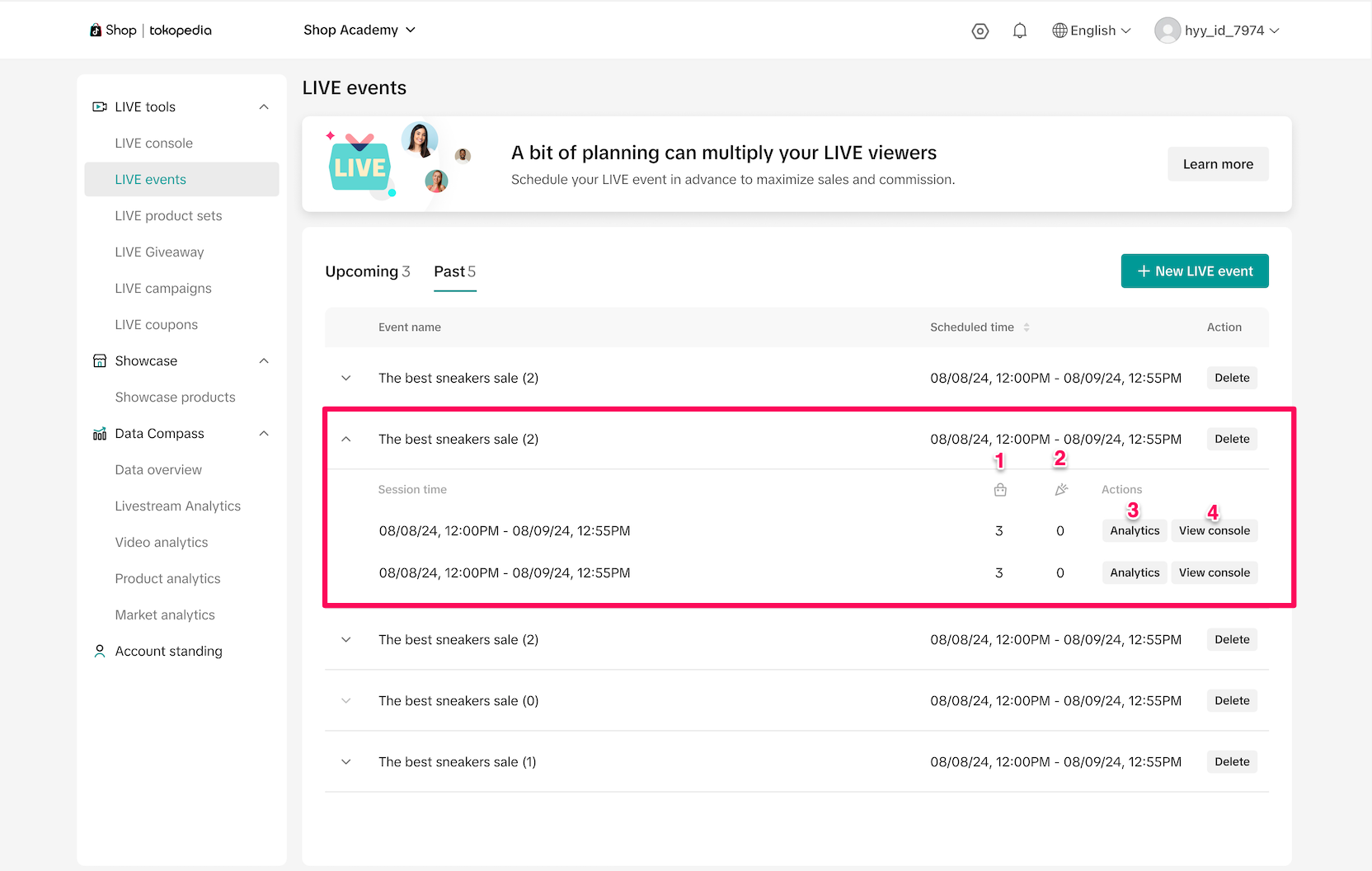This screenshot has width=1372, height=871.
Task: Click View console for second session
Action: click(x=1214, y=573)
